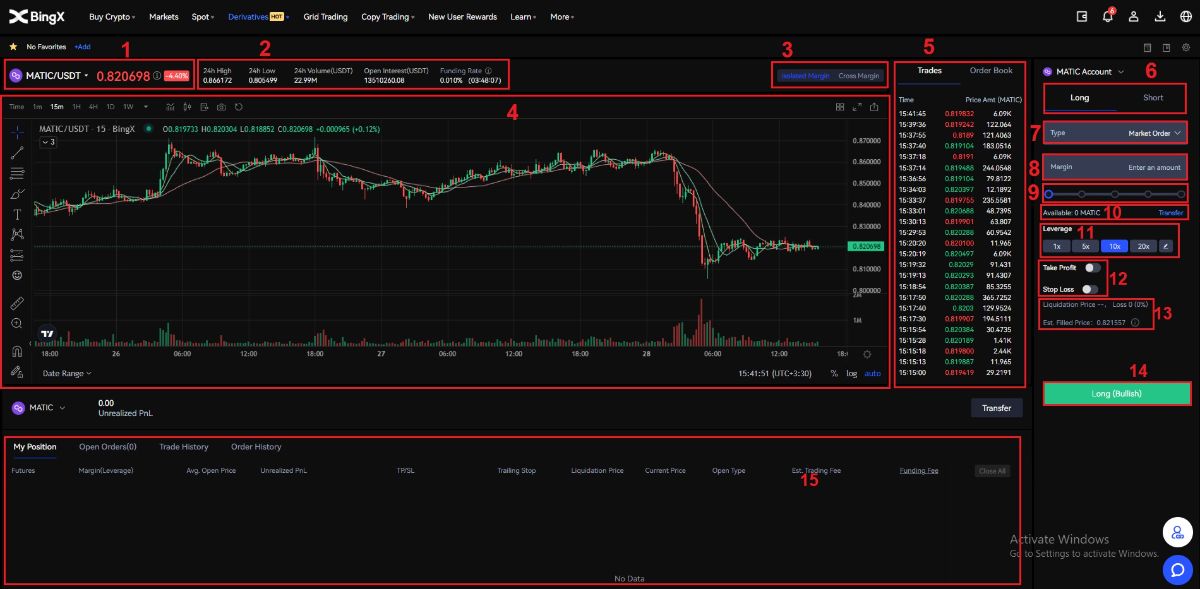Screen dimensions: 1200x589
Task: Take a chart snapshot with camera icon
Action: pos(221,107)
